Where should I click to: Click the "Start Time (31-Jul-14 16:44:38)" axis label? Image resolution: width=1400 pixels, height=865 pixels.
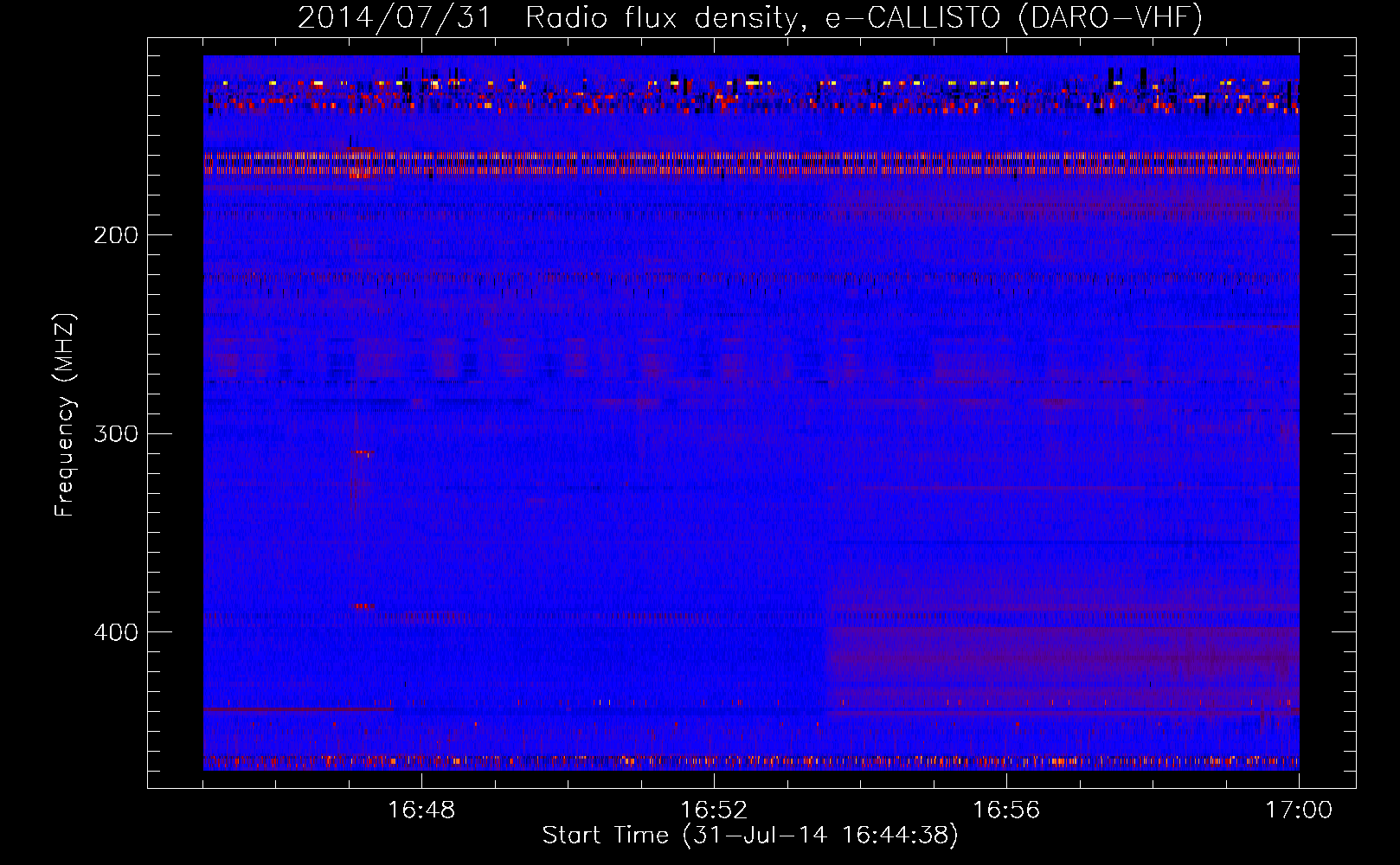[x=751, y=836]
